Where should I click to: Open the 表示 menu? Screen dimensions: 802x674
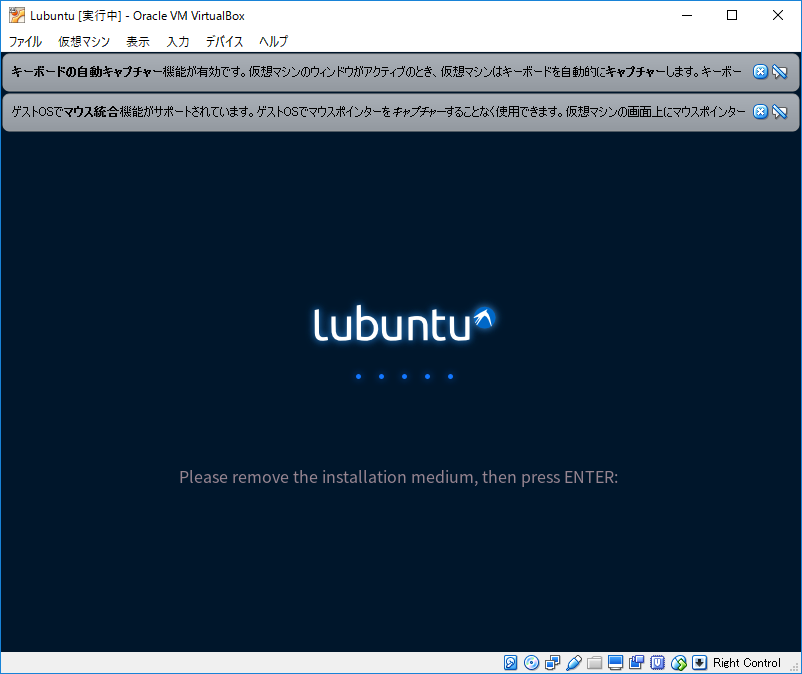point(138,41)
